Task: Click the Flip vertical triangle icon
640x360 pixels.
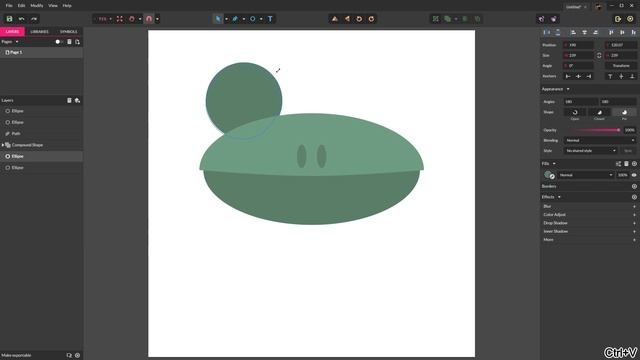Action: click(335, 19)
